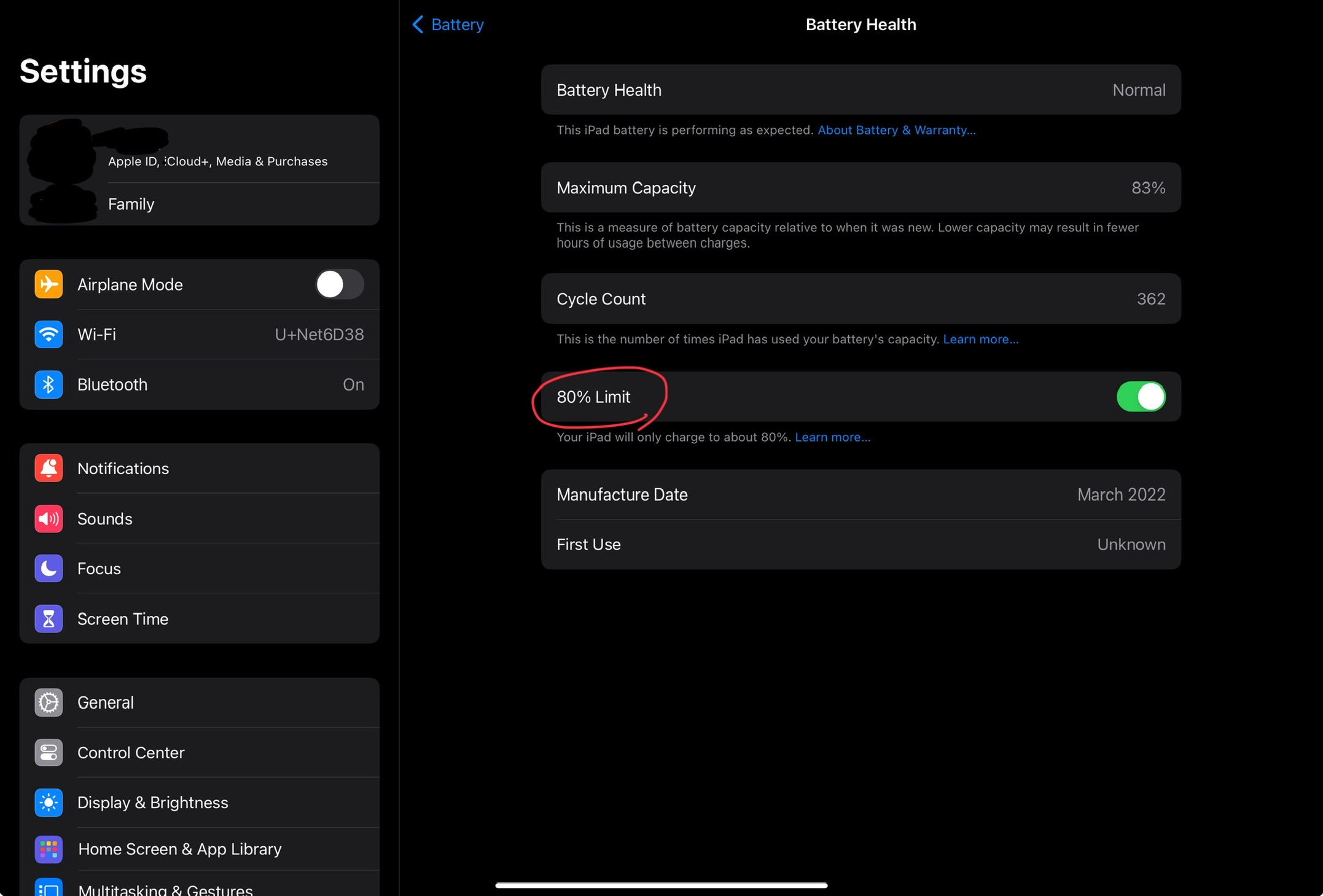Tap the Screen Time hourglass icon

coord(49,619)
